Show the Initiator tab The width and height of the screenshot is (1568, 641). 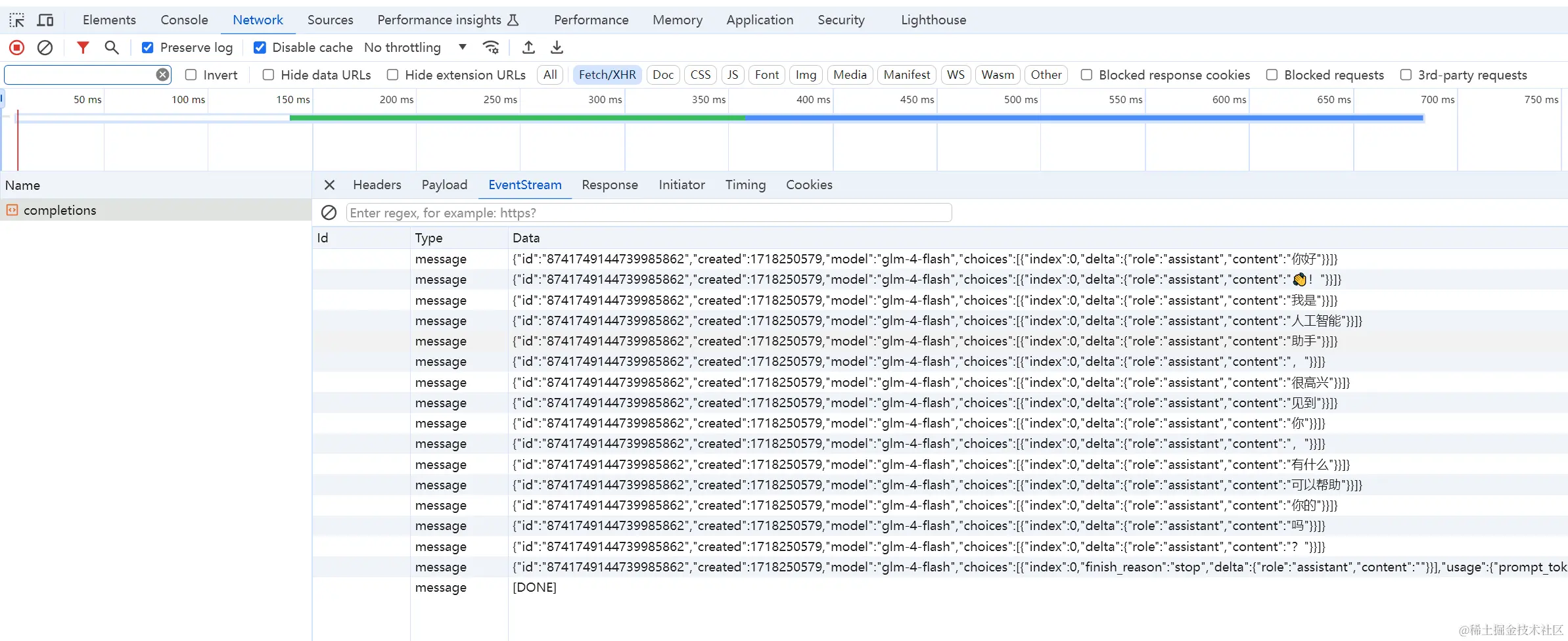click(681, 185)
